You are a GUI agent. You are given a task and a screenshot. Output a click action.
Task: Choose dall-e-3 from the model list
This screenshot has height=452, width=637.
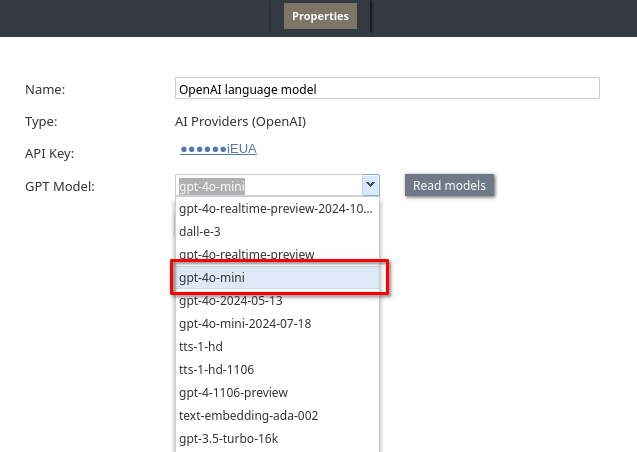[277, 231]
